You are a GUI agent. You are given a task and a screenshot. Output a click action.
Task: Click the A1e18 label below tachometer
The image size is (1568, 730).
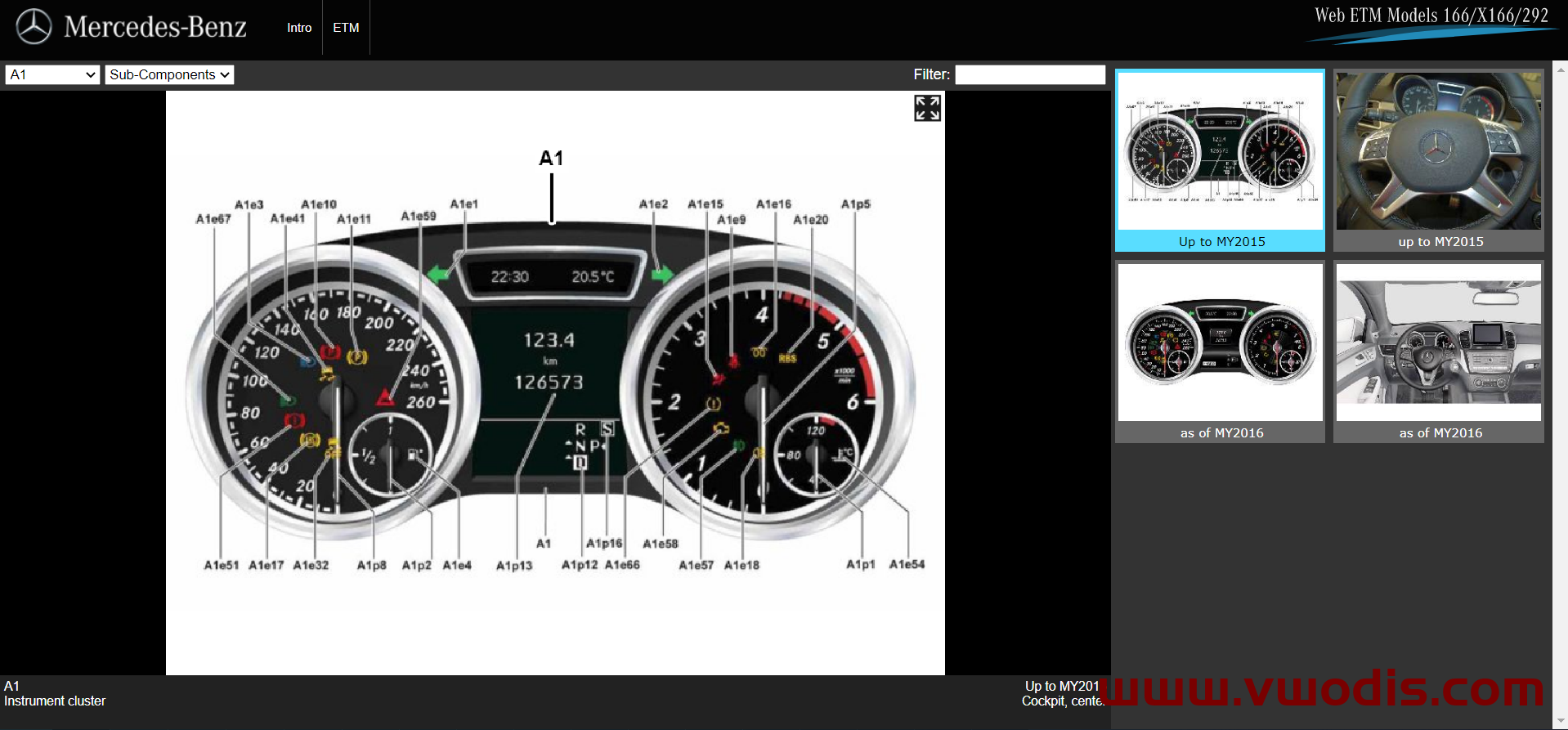(x=742, y=564)
